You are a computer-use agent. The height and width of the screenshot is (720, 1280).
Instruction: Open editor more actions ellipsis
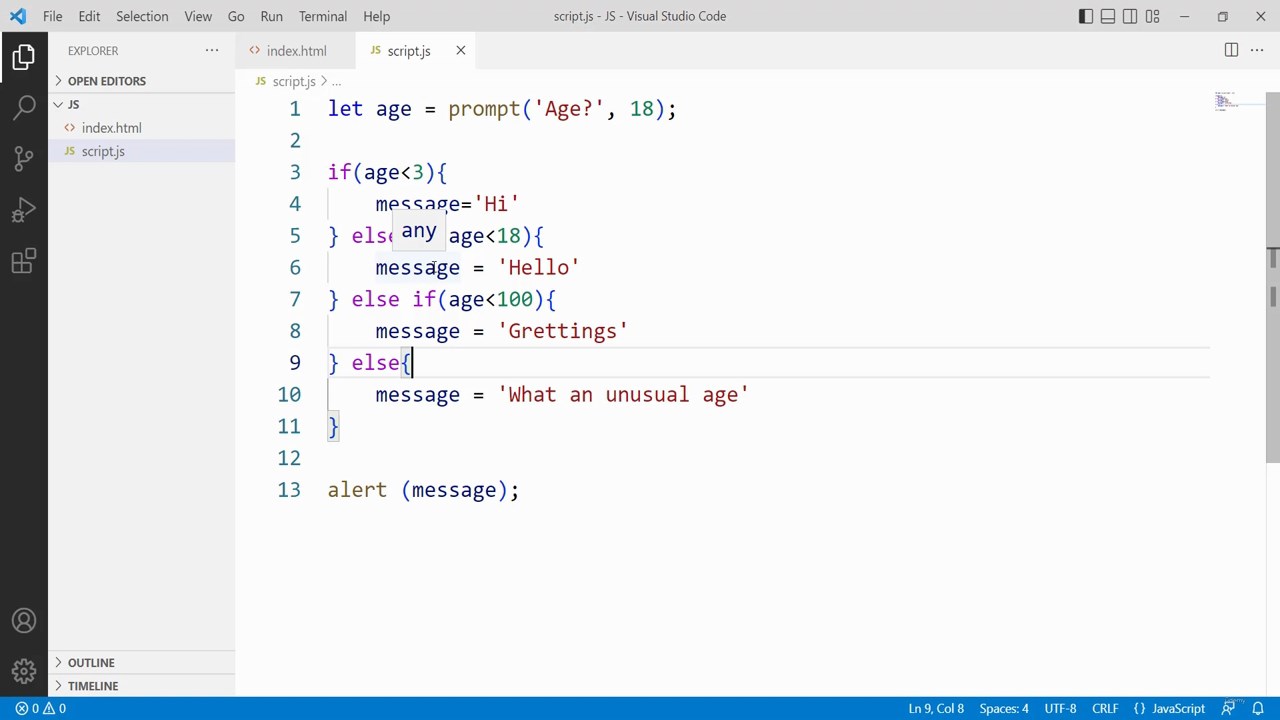point(1258,50)
